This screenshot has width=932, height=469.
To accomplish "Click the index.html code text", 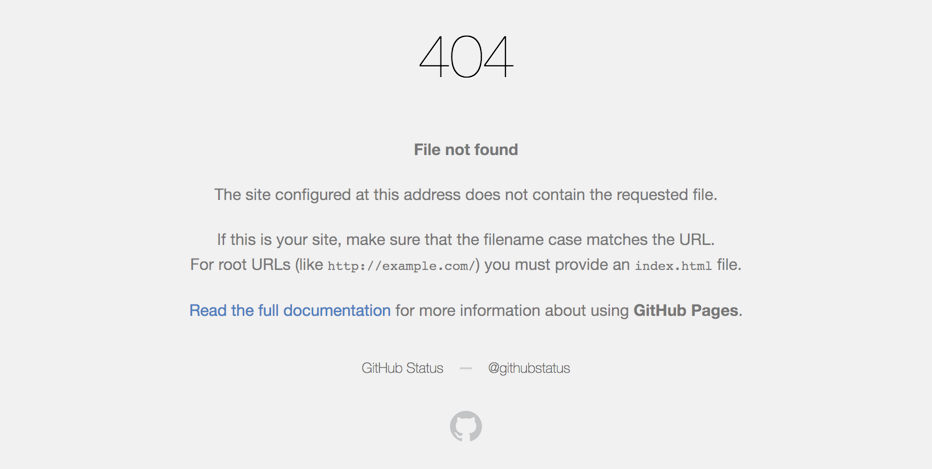I will (x=673, y=266).
